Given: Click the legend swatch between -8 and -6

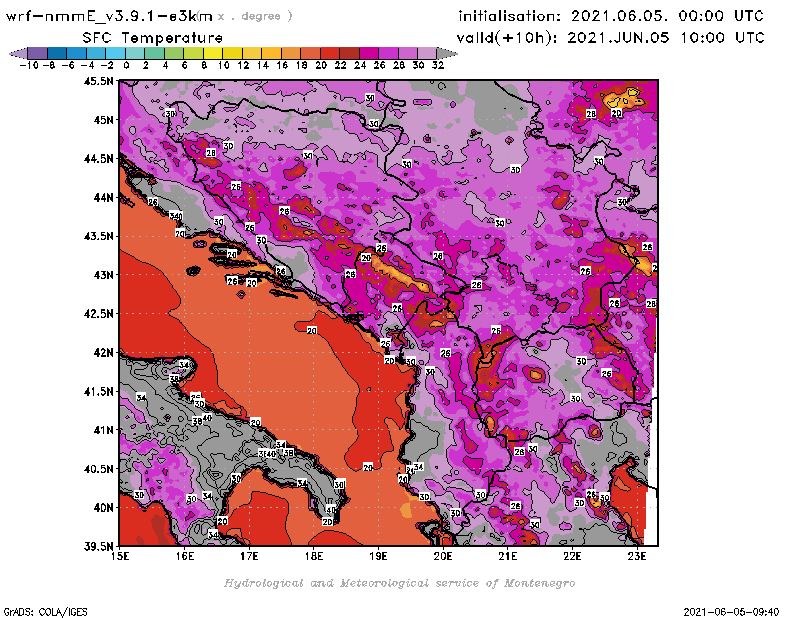Looking at the screenshot, I should point(57,53).
